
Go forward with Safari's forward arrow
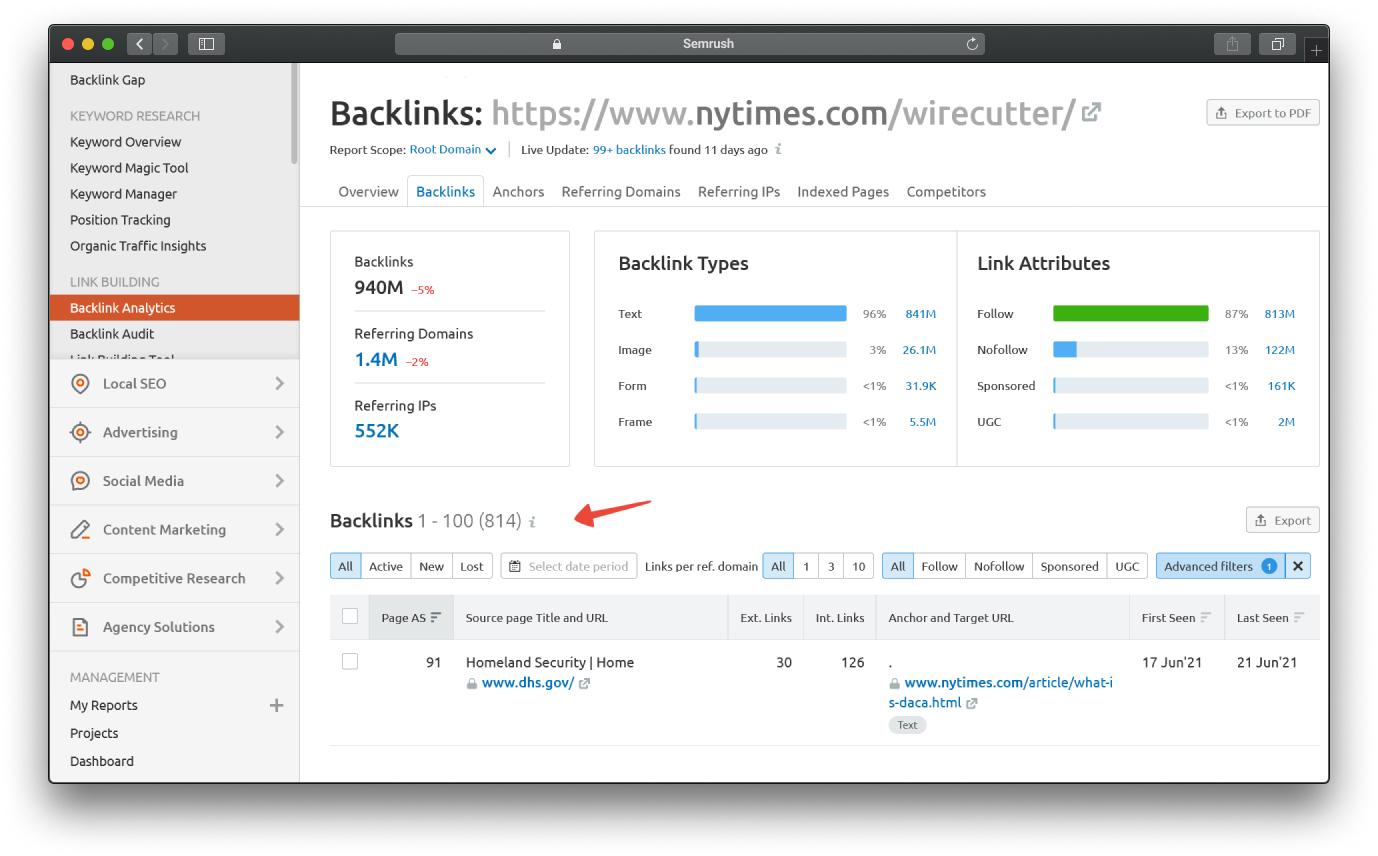(166, 44)
